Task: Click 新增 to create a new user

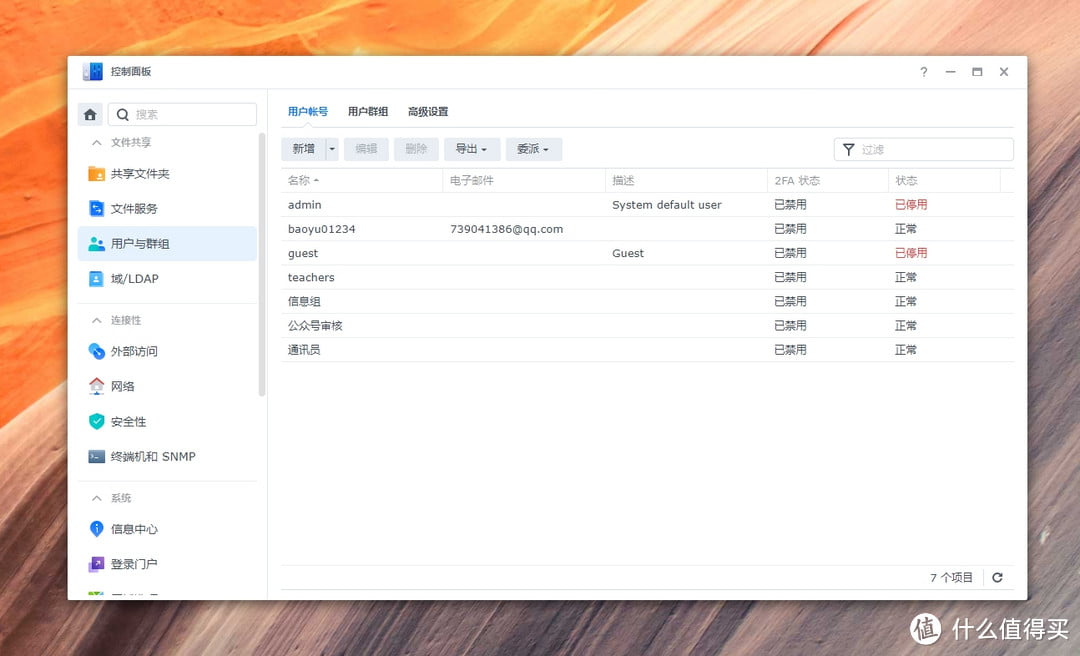Action: click(302, 148)
